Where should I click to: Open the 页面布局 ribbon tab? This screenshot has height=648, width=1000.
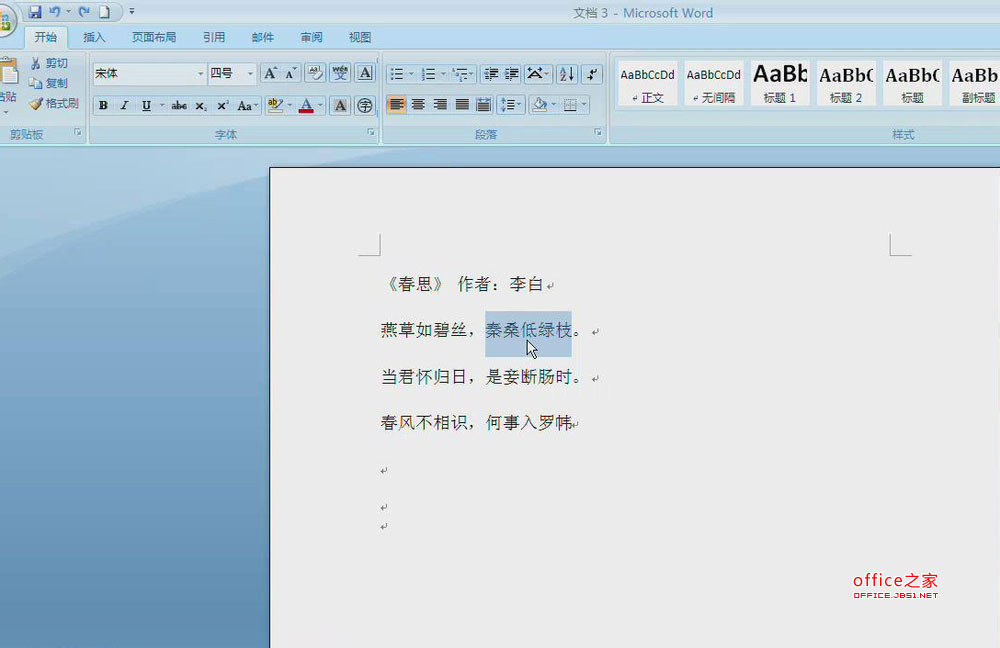pos(154,37)
